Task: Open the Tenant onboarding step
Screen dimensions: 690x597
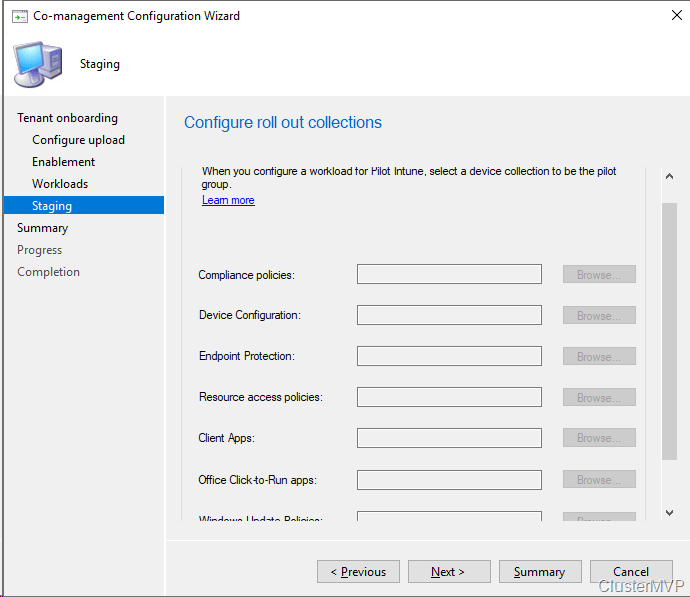Action: coord(67,118)
